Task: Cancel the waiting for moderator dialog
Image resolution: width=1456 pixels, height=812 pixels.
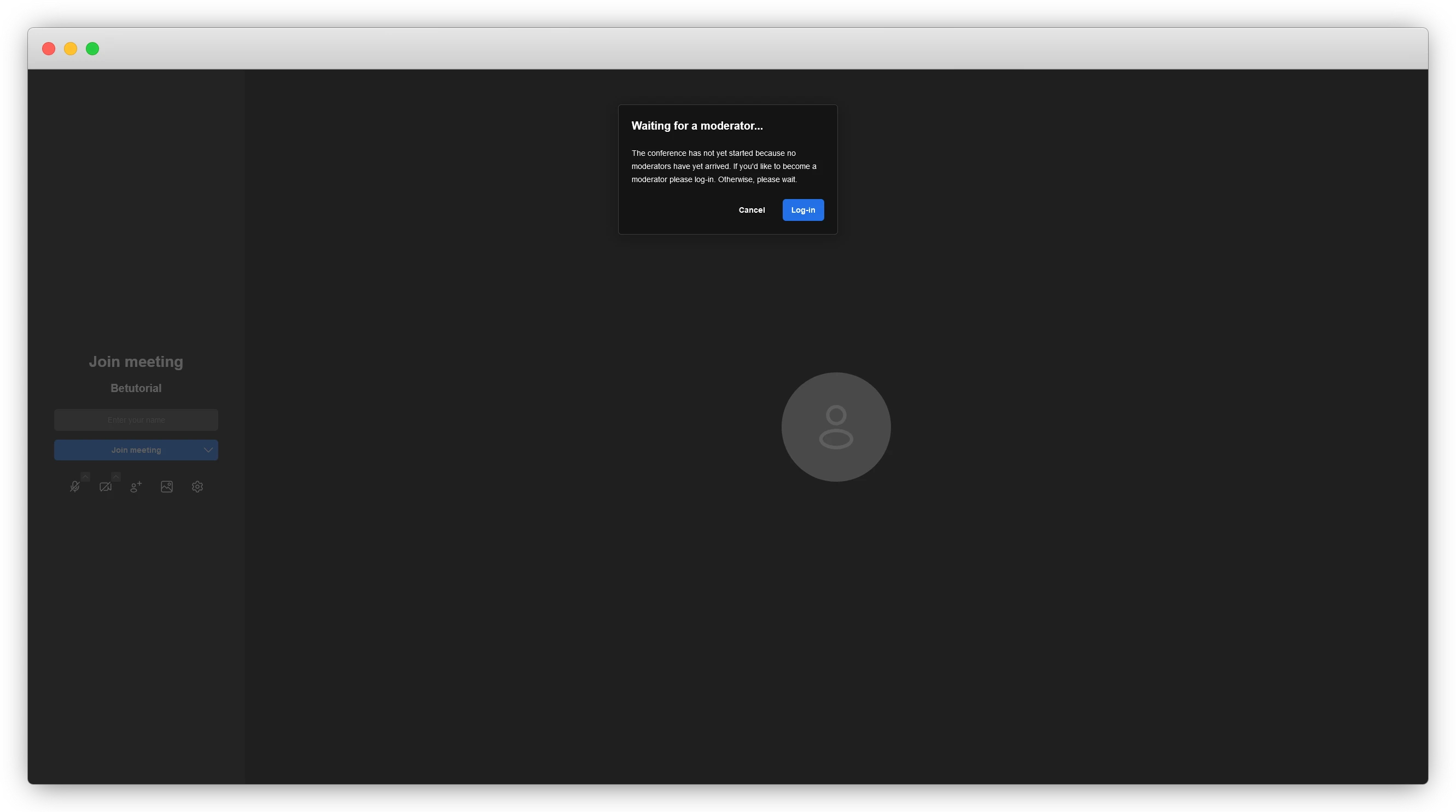Action: [x=752, y=210]
